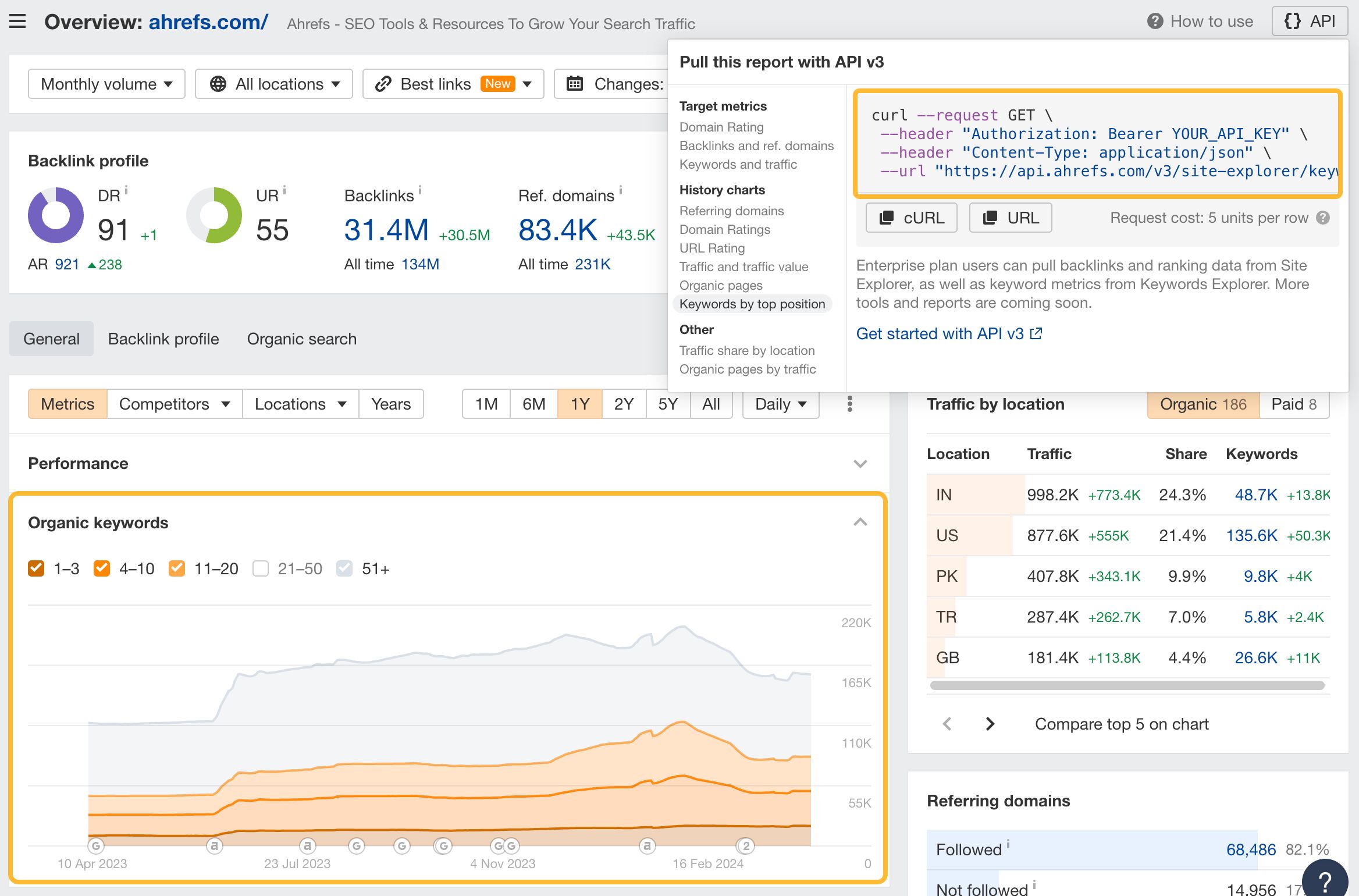
Task: Open the hamburger navigation menu
Action: tap(18, 21)
